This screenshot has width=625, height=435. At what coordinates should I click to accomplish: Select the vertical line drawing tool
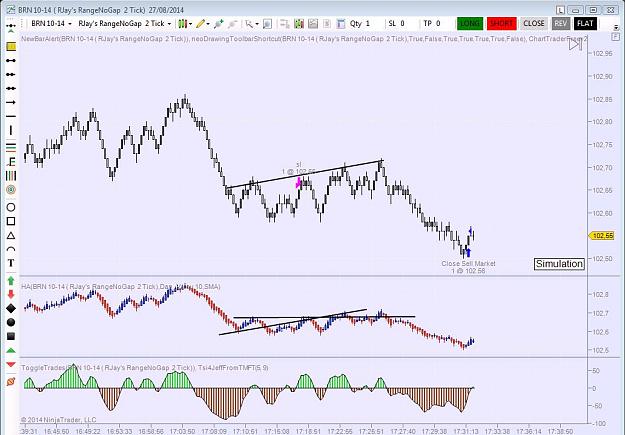11,130
